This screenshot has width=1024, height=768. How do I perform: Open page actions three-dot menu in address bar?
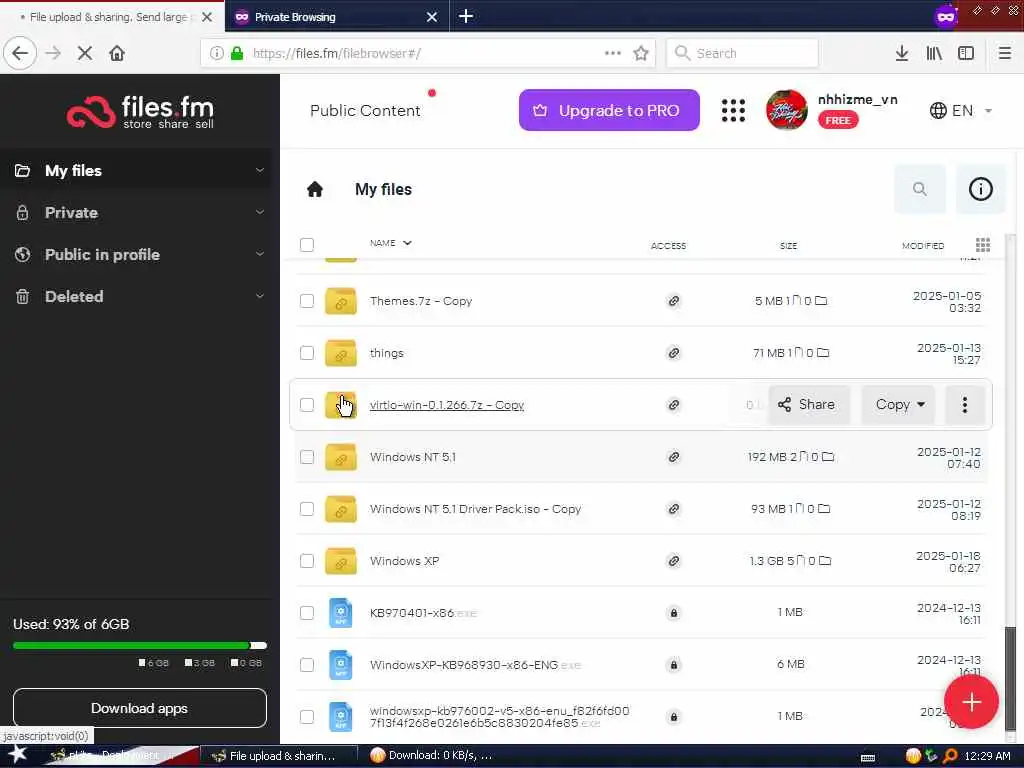tap(613, 53)
